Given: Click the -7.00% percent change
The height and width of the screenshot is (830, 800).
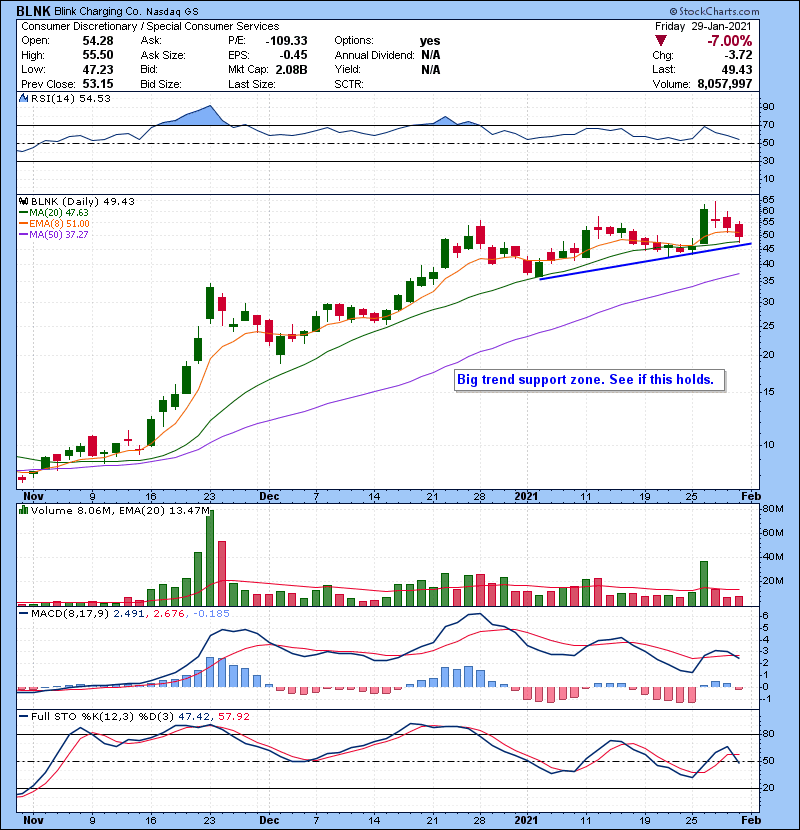Looking at the screenshot, I should 730,41.
